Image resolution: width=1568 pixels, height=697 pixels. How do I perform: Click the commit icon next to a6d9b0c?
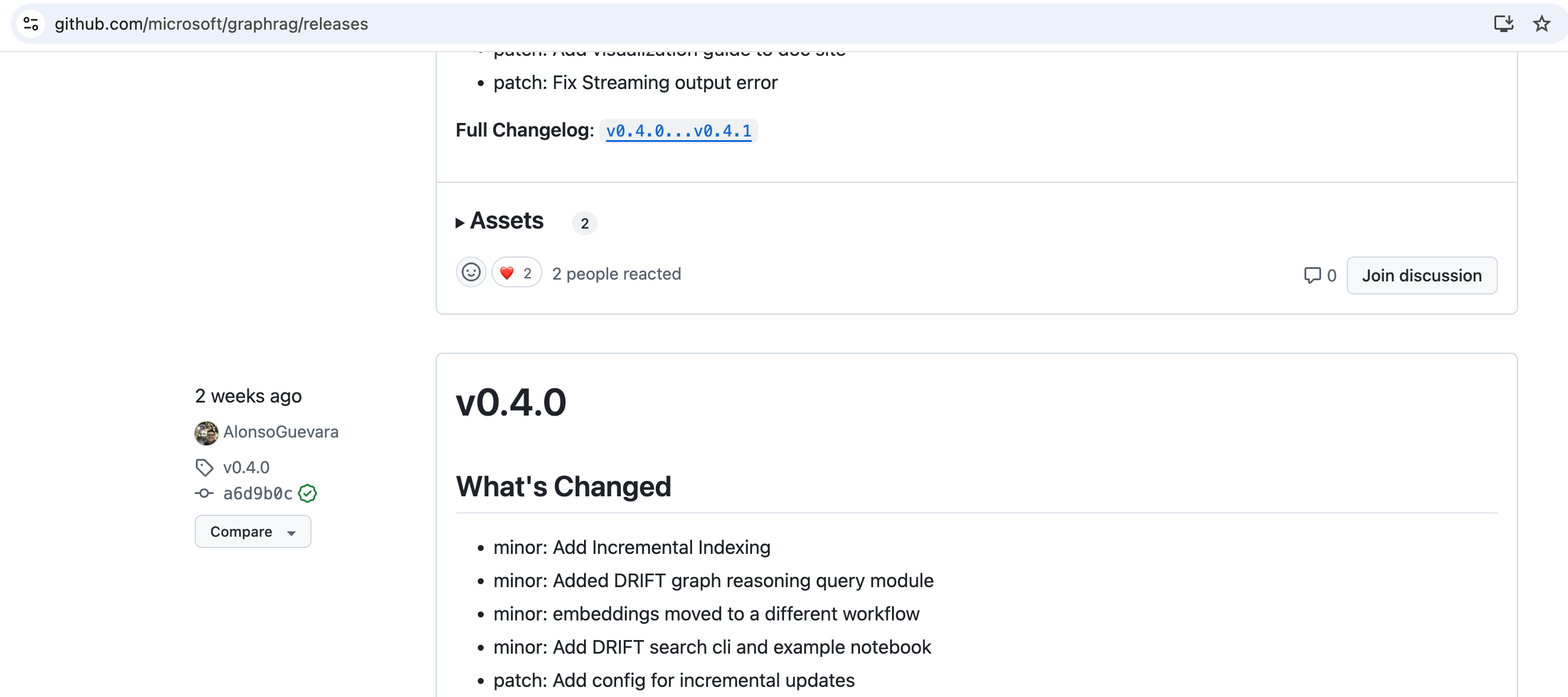(x=205, y=493)
